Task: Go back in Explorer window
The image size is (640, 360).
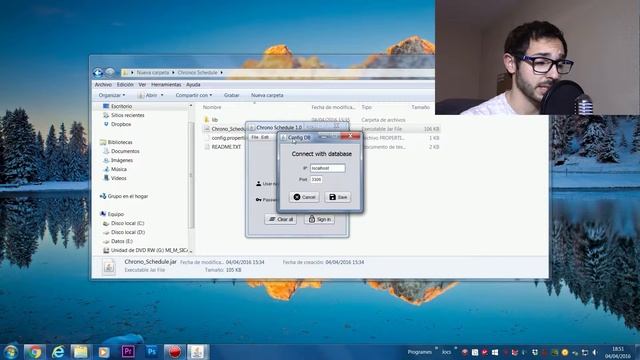Action: pos(98,73)
